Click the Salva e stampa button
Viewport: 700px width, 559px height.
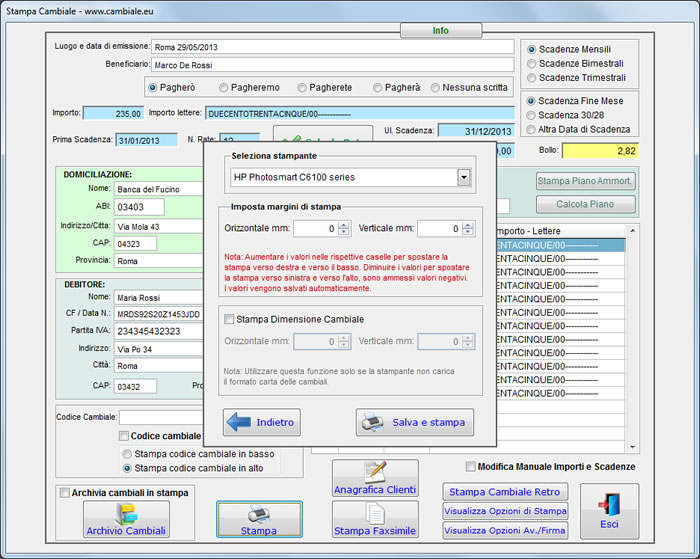(415, 422)
